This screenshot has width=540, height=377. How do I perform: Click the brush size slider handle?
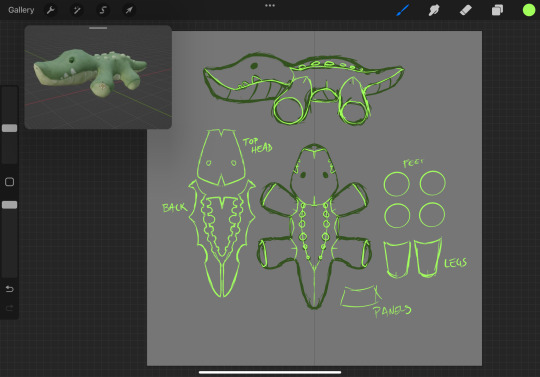(10, 128)
